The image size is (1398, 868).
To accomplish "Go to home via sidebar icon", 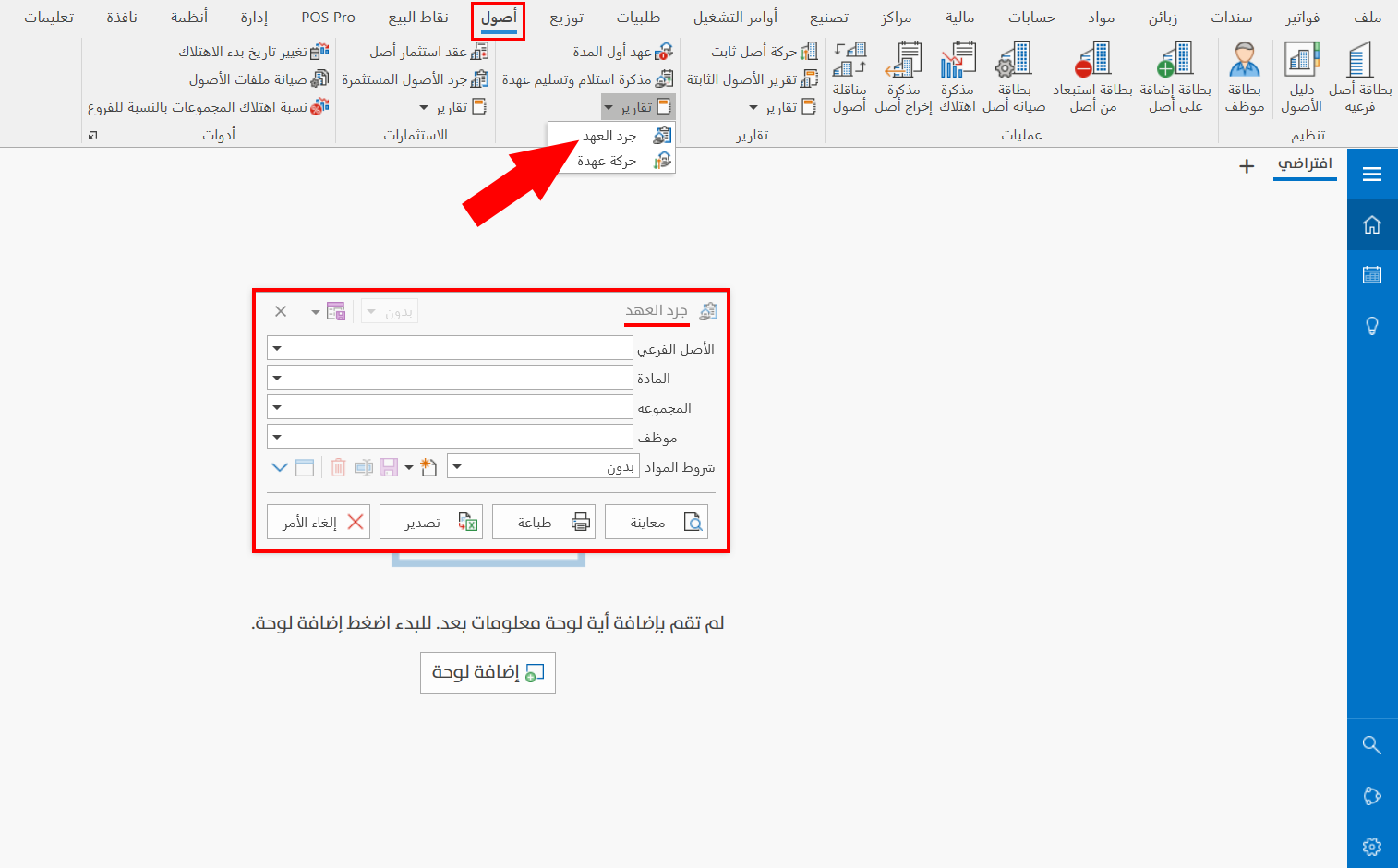I will pyautogui.click(x=1372, y=224).
